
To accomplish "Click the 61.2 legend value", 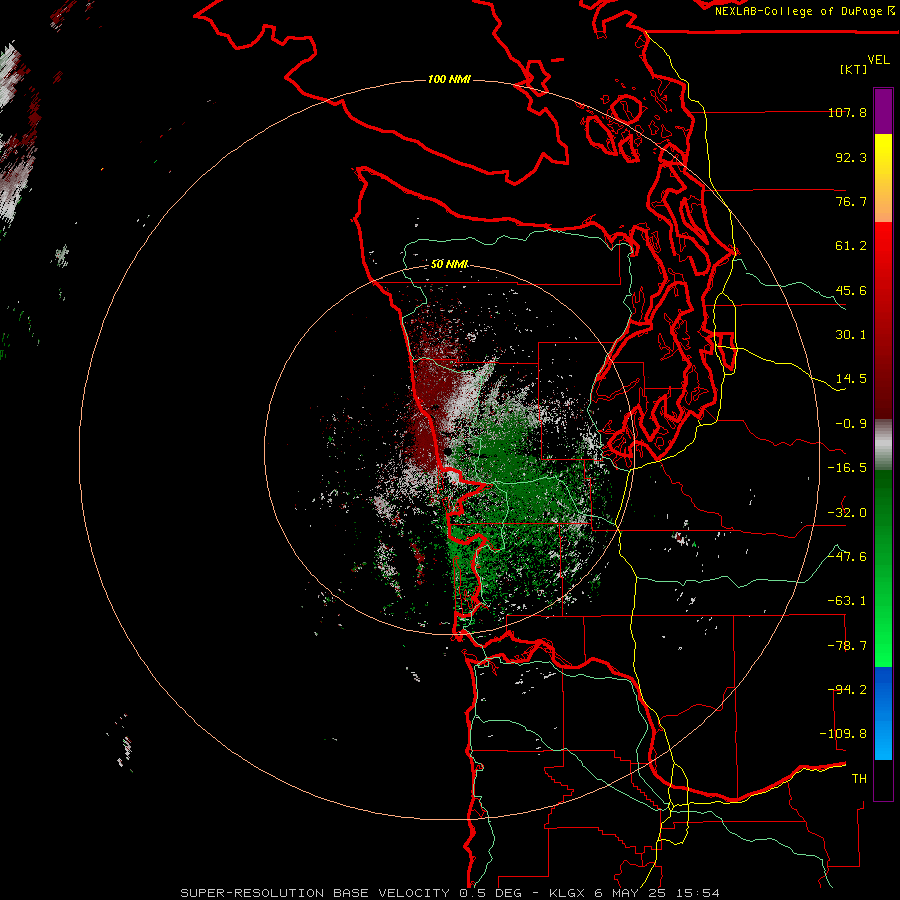I will pyautogui.click(x=851, y=246).
